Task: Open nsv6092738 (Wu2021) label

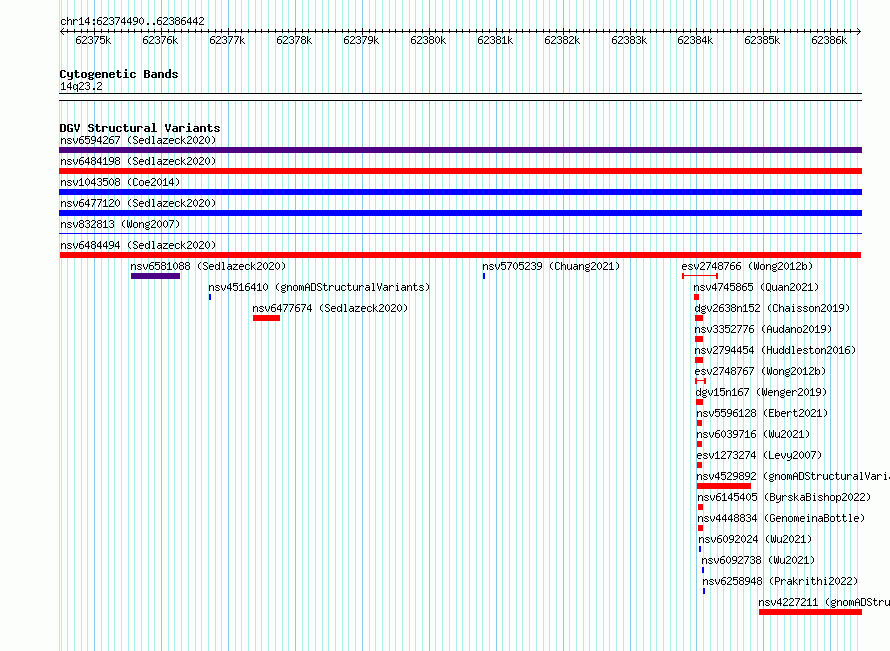Action: [x=758, y=560]
